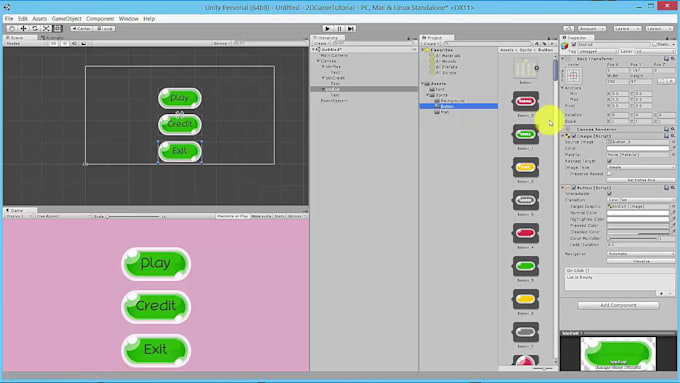The image size is (680, 383).
Task: Toggle the Preserve Aspect checkbox
Action: [x=609, y=173]
